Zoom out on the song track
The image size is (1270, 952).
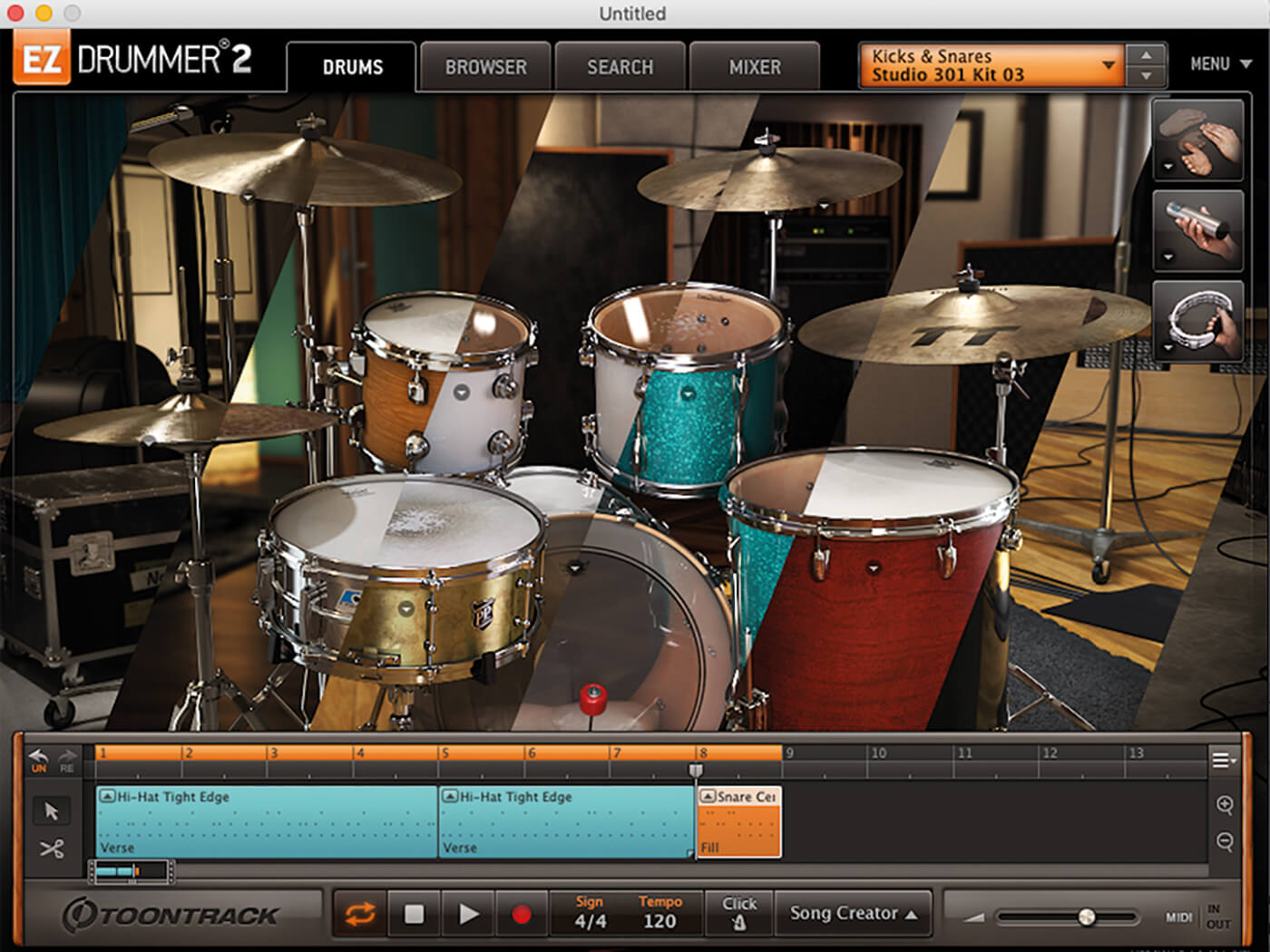(1225, 841)
